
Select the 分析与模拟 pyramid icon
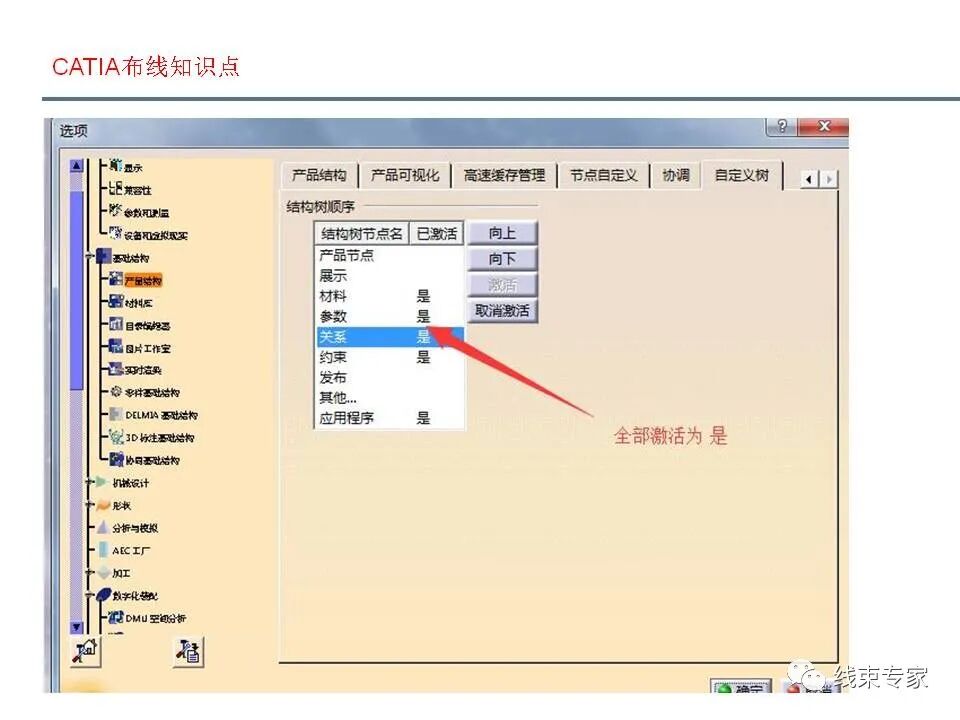(x=103, y=528)
